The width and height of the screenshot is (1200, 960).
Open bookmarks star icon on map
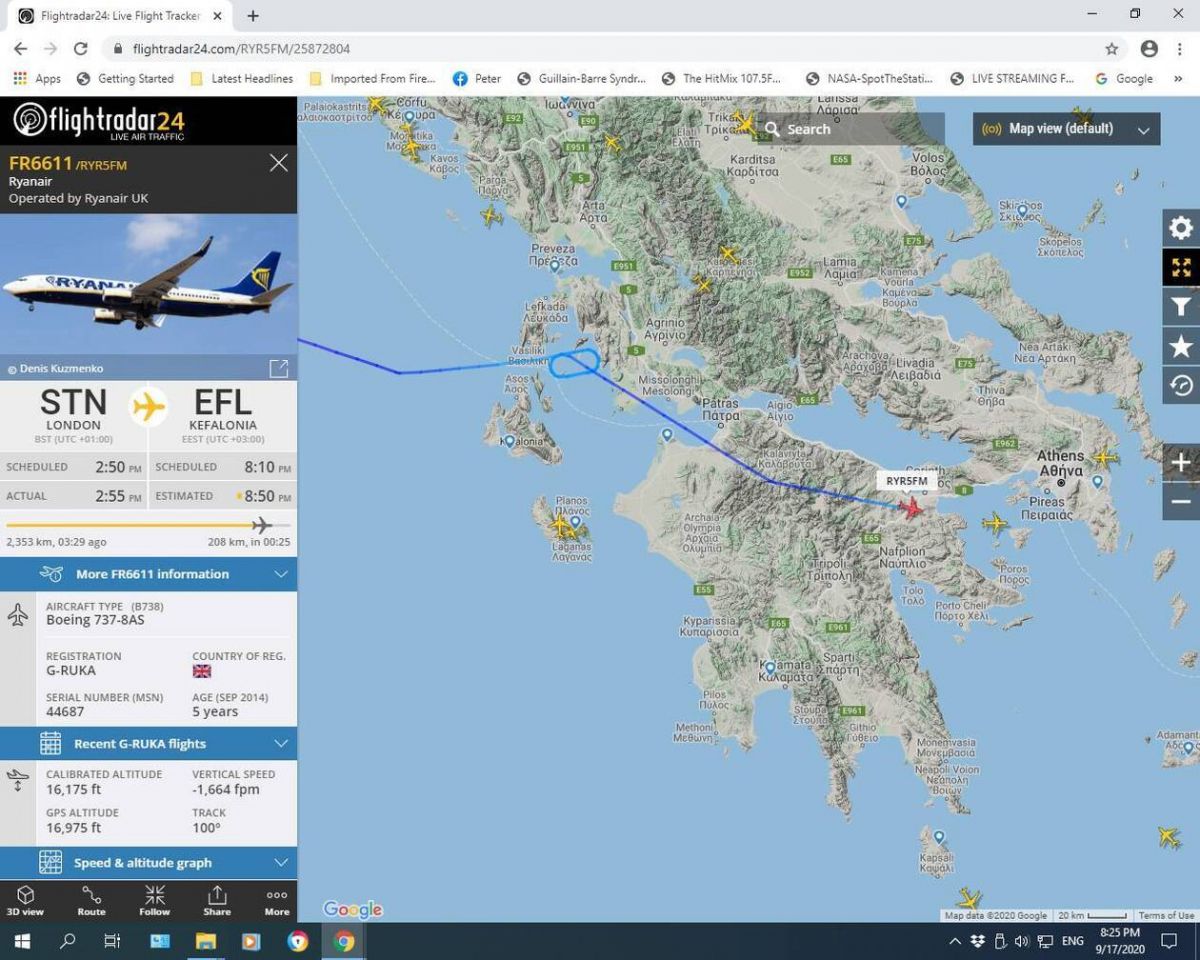[1181, 346]
